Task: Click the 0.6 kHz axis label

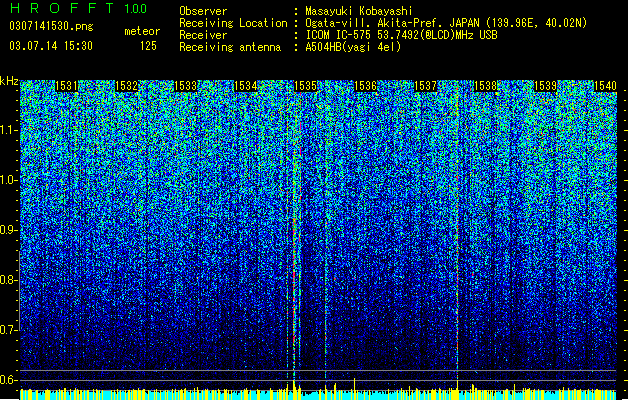Action: click(9, 380)
